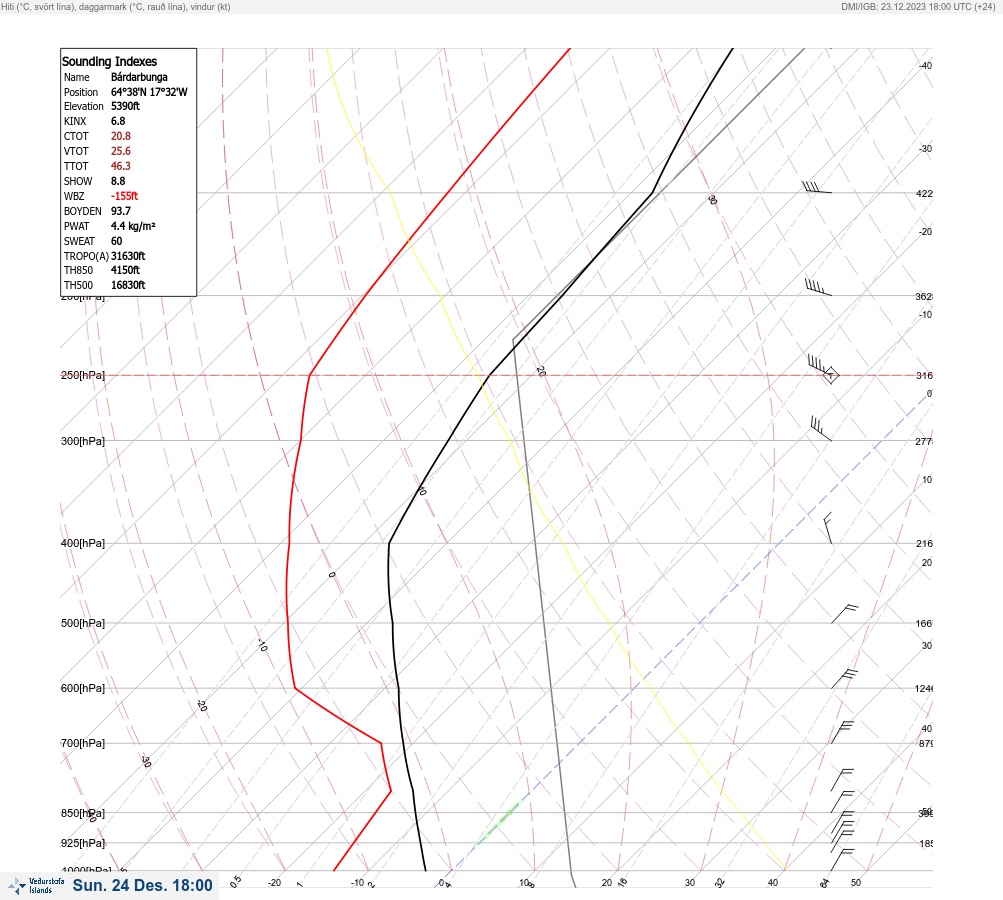Click the SHOW value 8.8
Image resolution: width=1003 pixels, height=900 pixels.
118,181
